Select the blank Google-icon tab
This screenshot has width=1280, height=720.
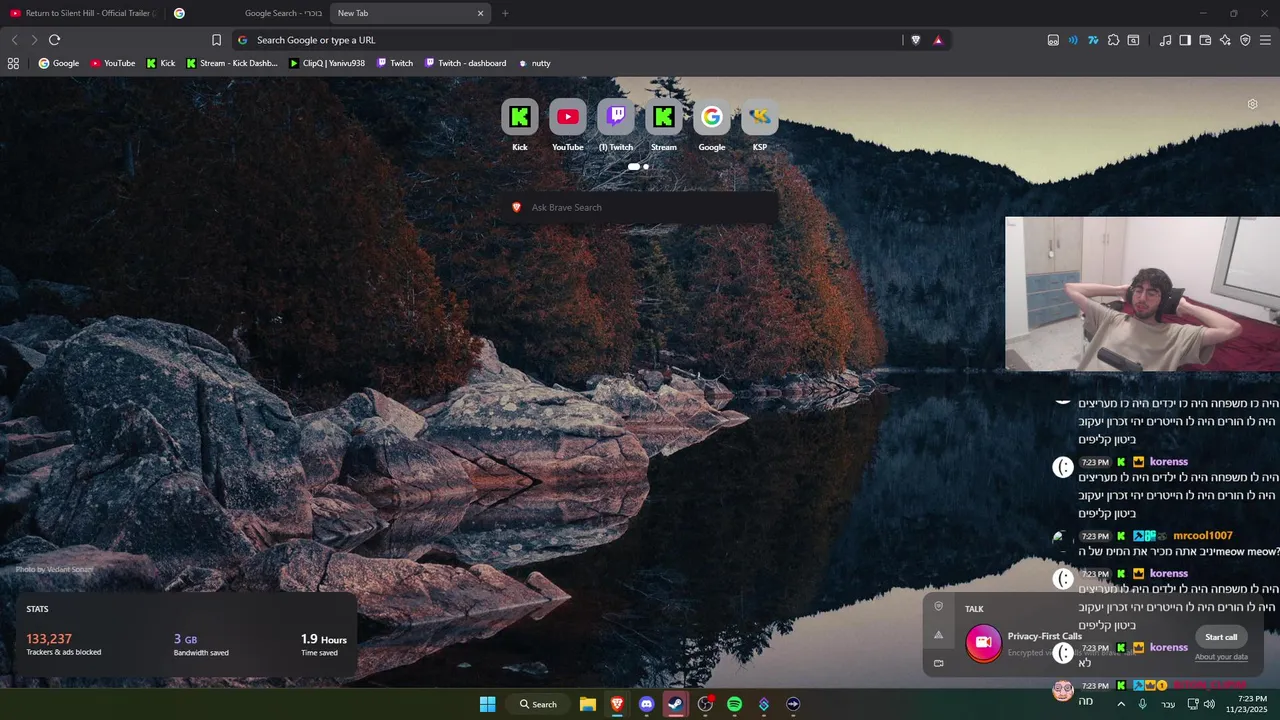pyautogui.click(x=179, y=13)
